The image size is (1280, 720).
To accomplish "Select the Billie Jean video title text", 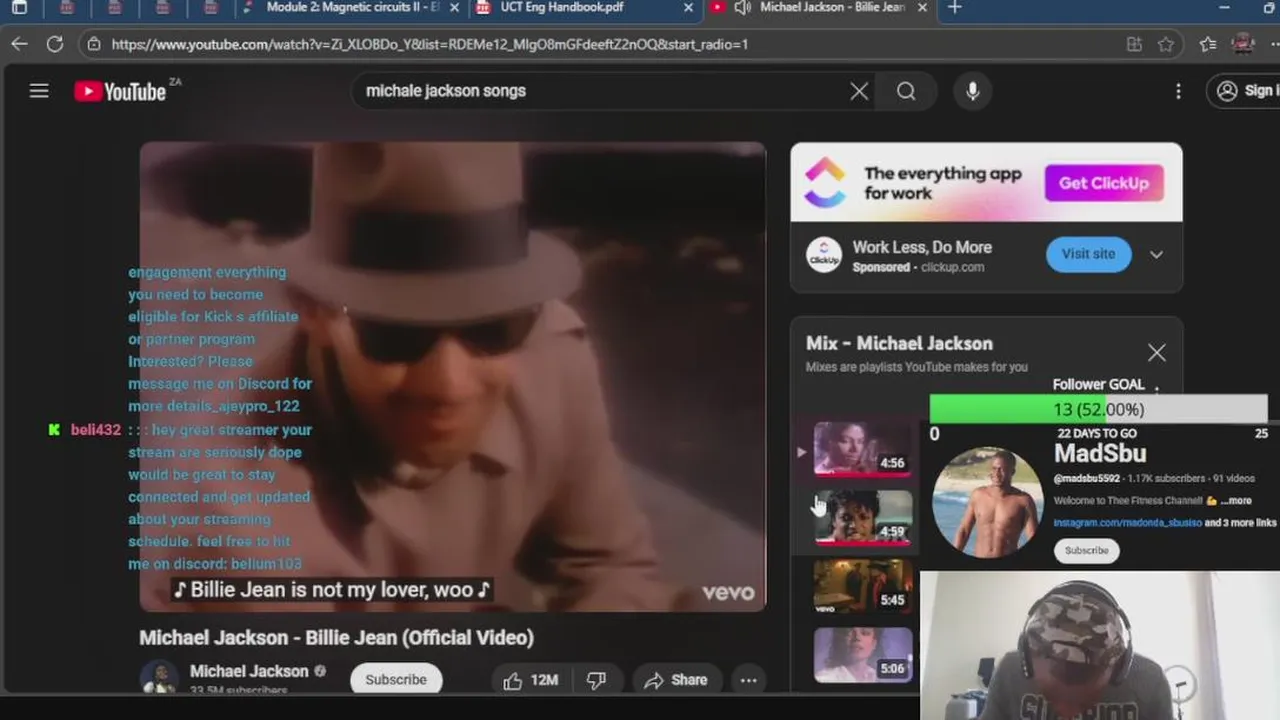I will (x=336, y=637).
